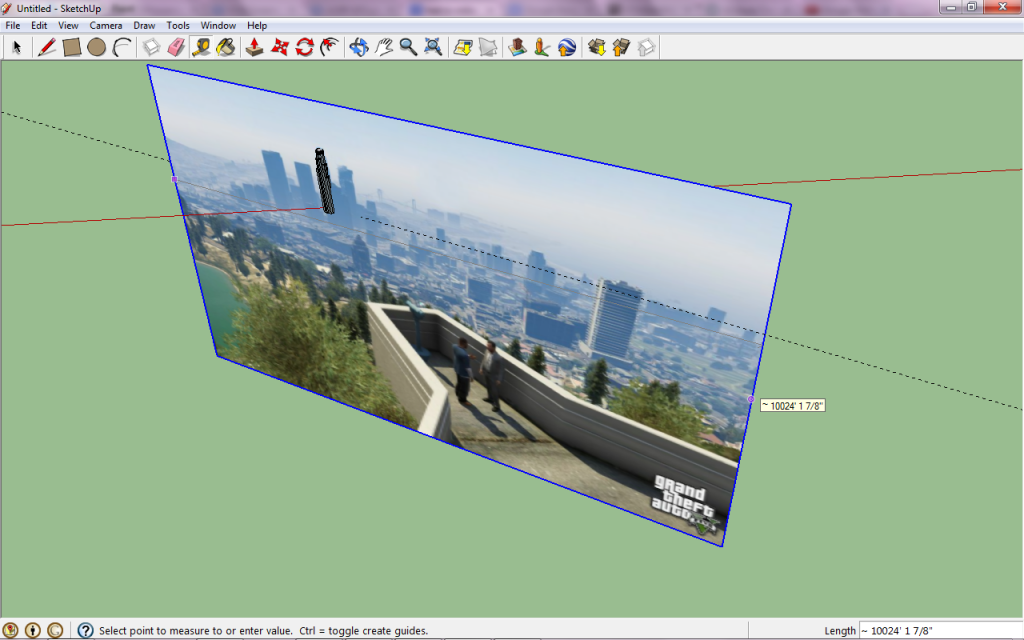This screenshot has width=1024, height=640.
Task: Activate the Circle tool
Action: (x=96, y=47)
